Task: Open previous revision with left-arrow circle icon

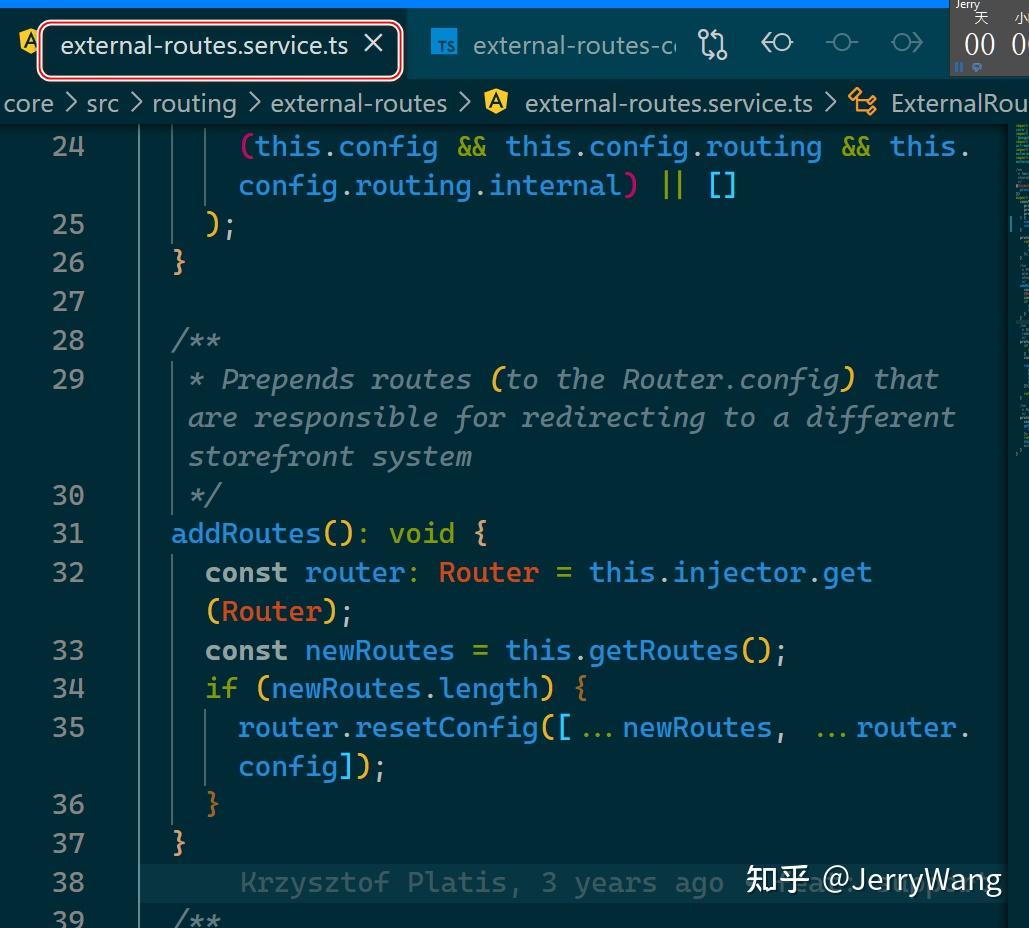Action: click(776, 43)
